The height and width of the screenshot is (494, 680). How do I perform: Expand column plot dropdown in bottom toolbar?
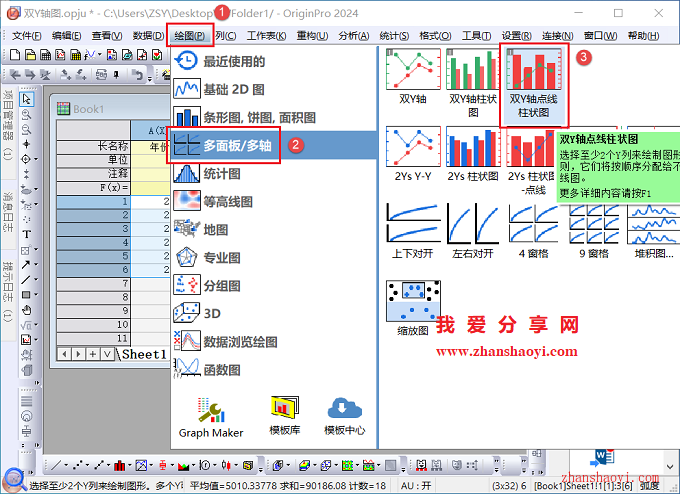130,466
